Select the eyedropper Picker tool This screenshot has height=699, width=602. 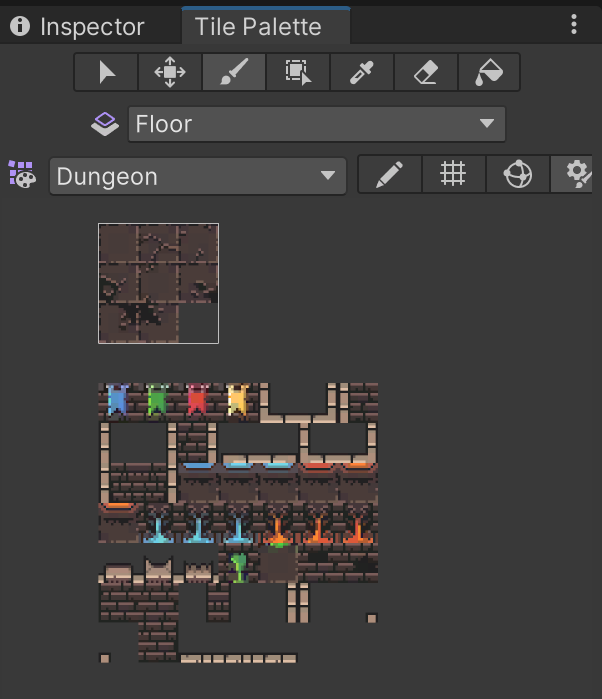click(x=362, y=72)
